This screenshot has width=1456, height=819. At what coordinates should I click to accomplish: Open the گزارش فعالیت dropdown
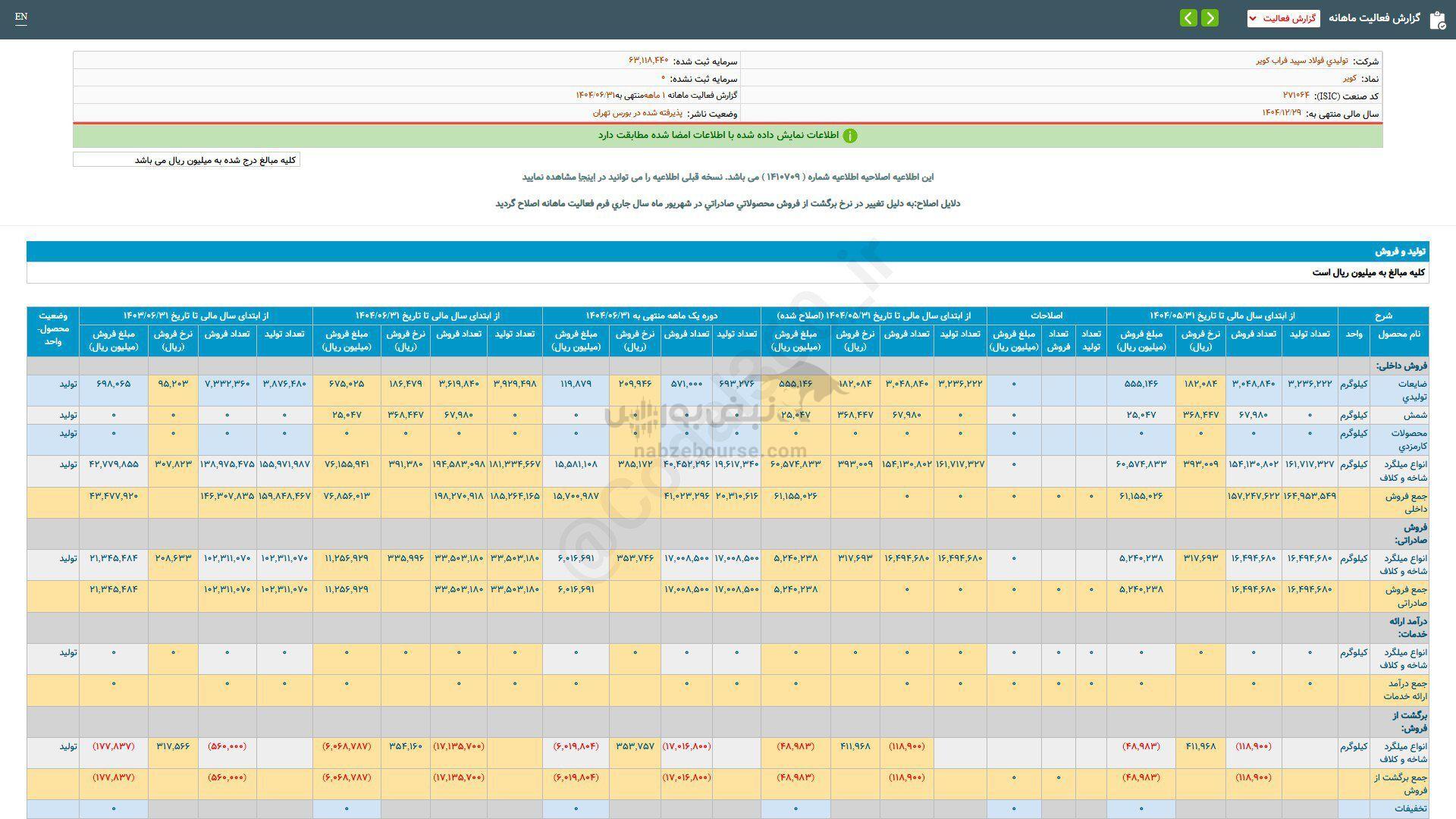[x=1283, y=18]
